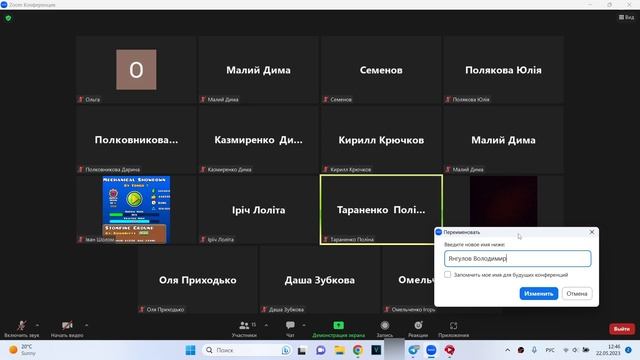Select Полковникова Дарина participant tile
Image resolution: width=640 pixels, height=360 pixels.
(136, 140)
